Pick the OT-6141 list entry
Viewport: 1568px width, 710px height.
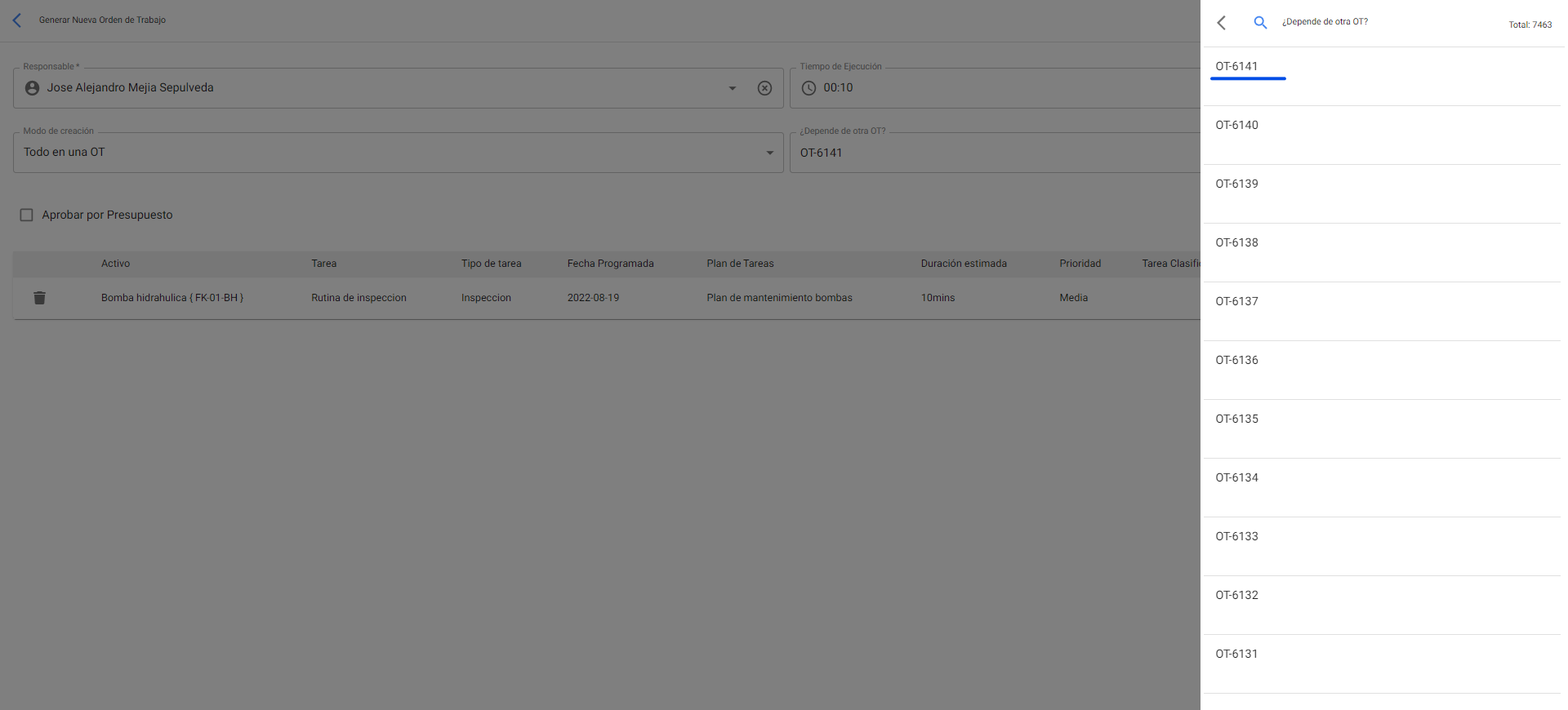(1236, 67)
